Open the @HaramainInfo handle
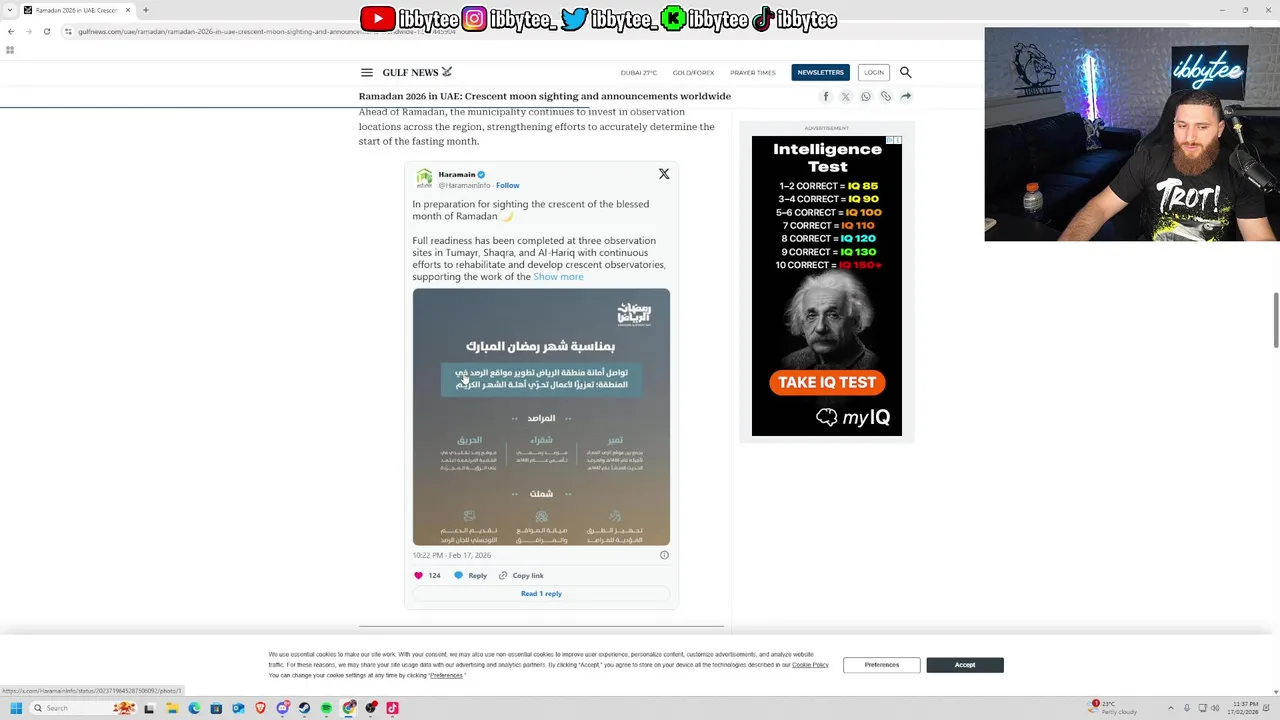Image resolution: width=1280 pixels, height=720 pixels. click(x=464, y=185)
